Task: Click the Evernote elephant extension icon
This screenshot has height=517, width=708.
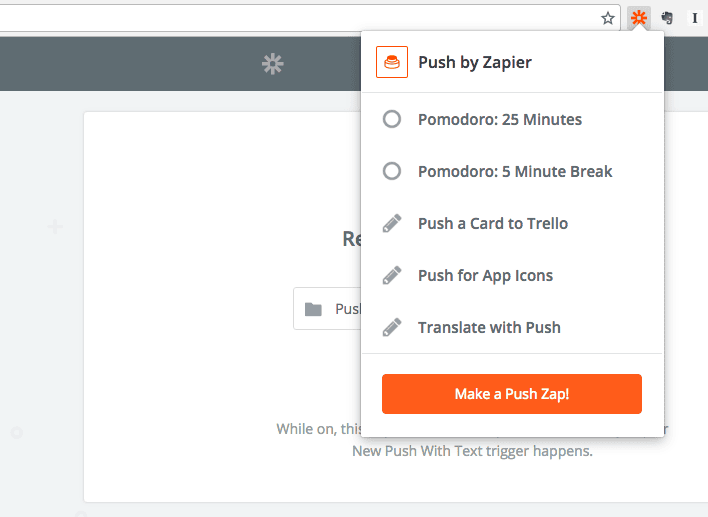Action: point(666,18)
